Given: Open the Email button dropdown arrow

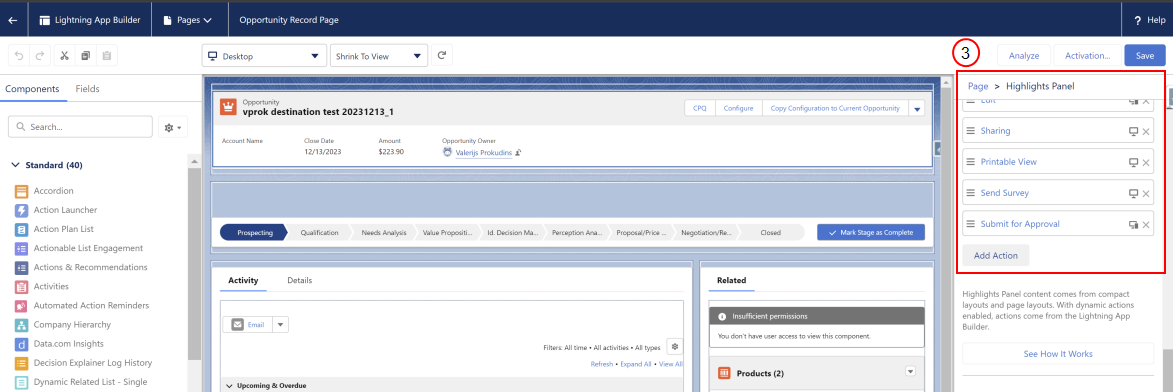Looking at the screenshot, I should coord(280,325).
